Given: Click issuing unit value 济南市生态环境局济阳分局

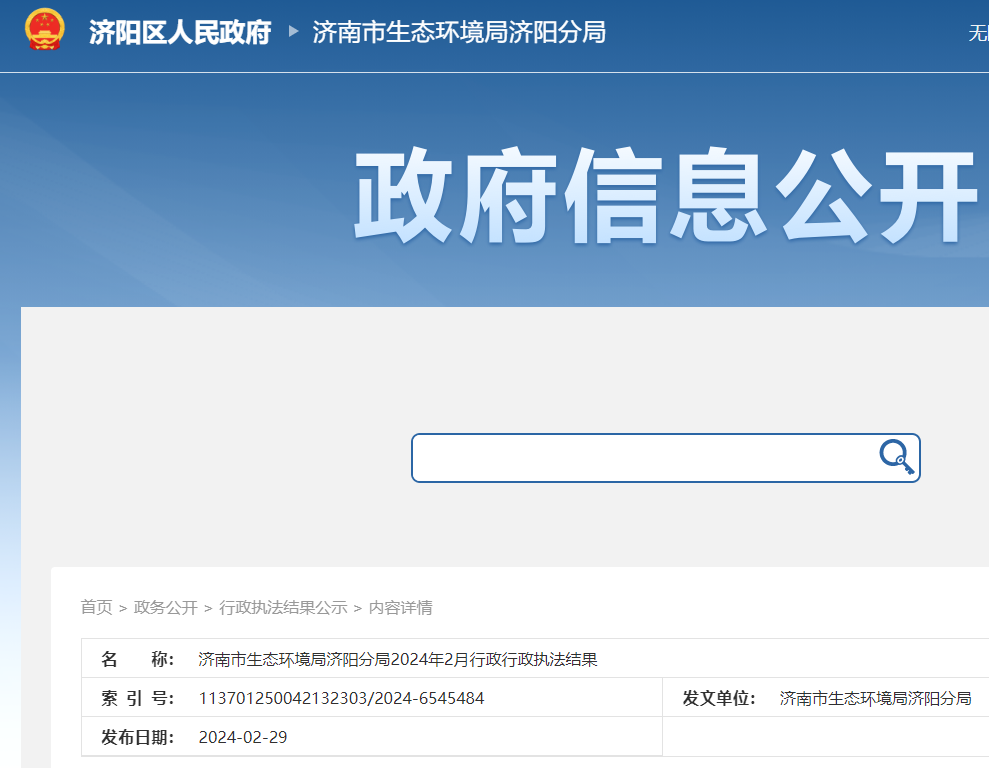Looking at the screenshot, I should pyautogui.click(x=875, y=698).
